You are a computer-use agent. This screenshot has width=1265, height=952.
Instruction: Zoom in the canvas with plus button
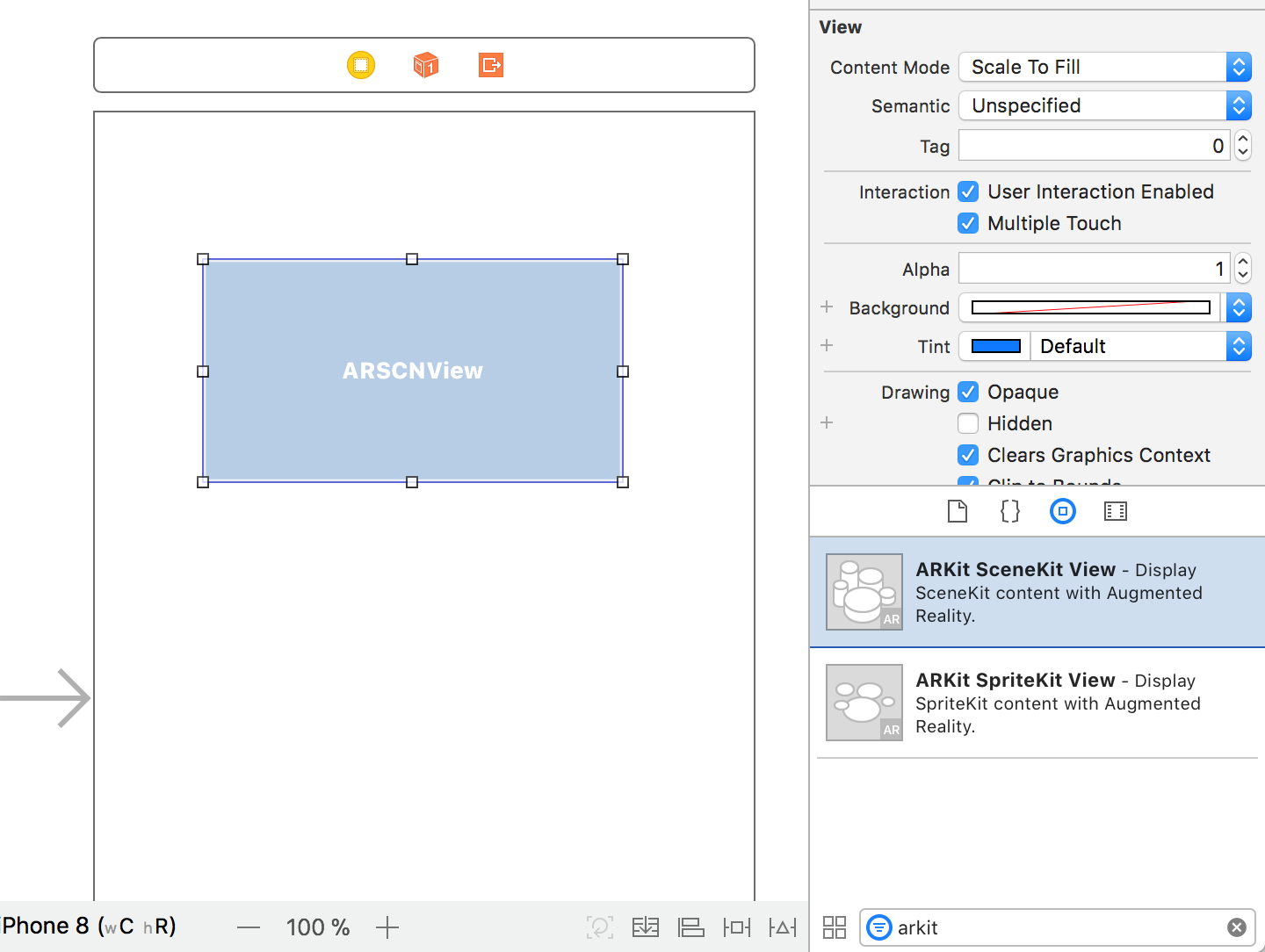(x=387, y=927)
